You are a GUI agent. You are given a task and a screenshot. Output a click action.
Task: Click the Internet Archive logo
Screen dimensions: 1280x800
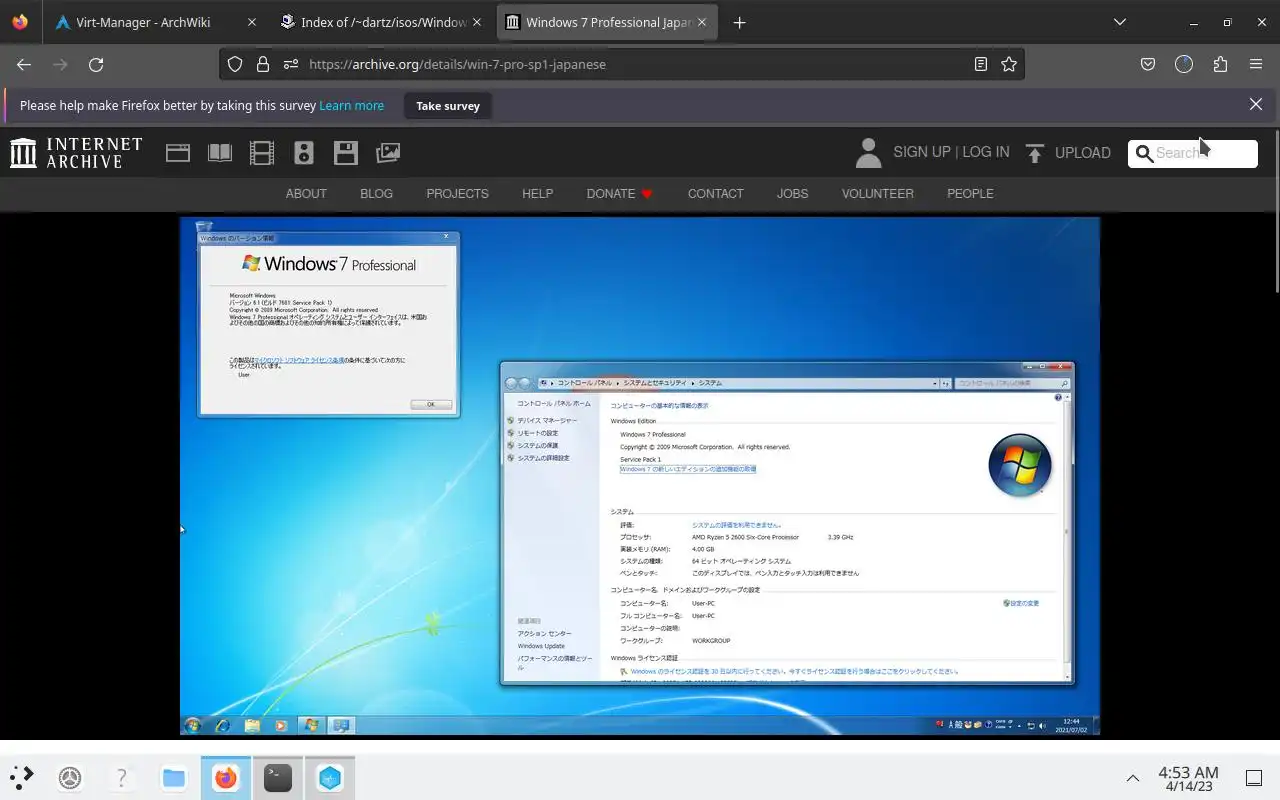[x=76, y=153]
